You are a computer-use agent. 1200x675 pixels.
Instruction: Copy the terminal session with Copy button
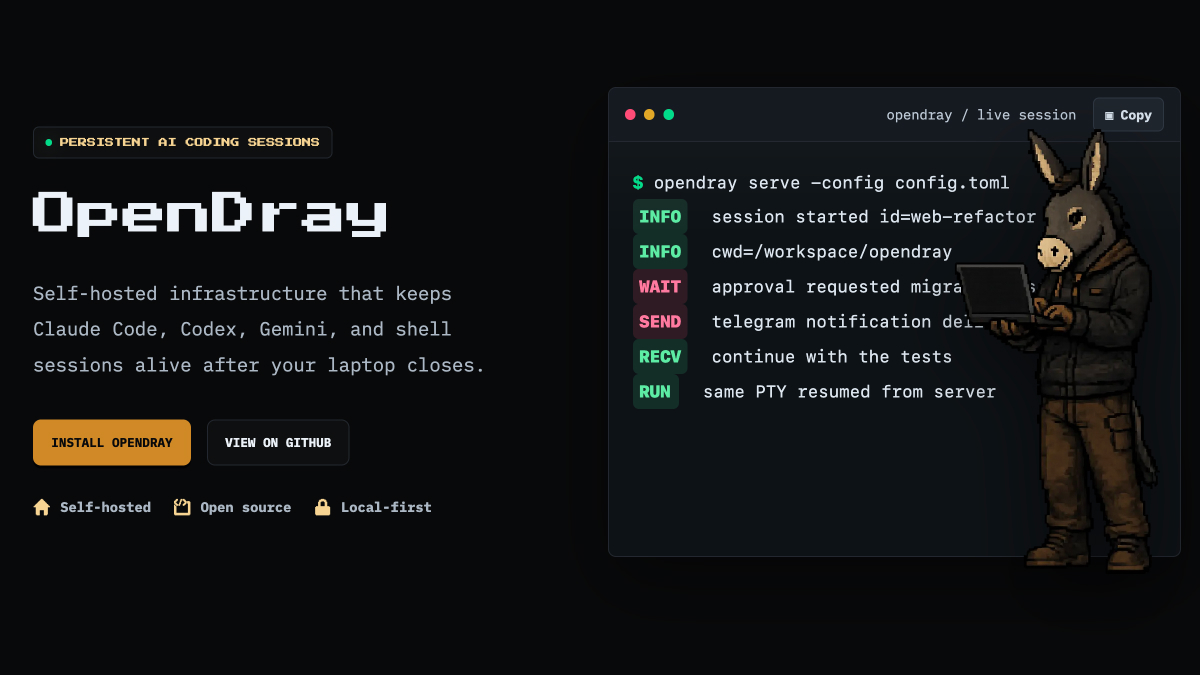[x=1128, y=115]
